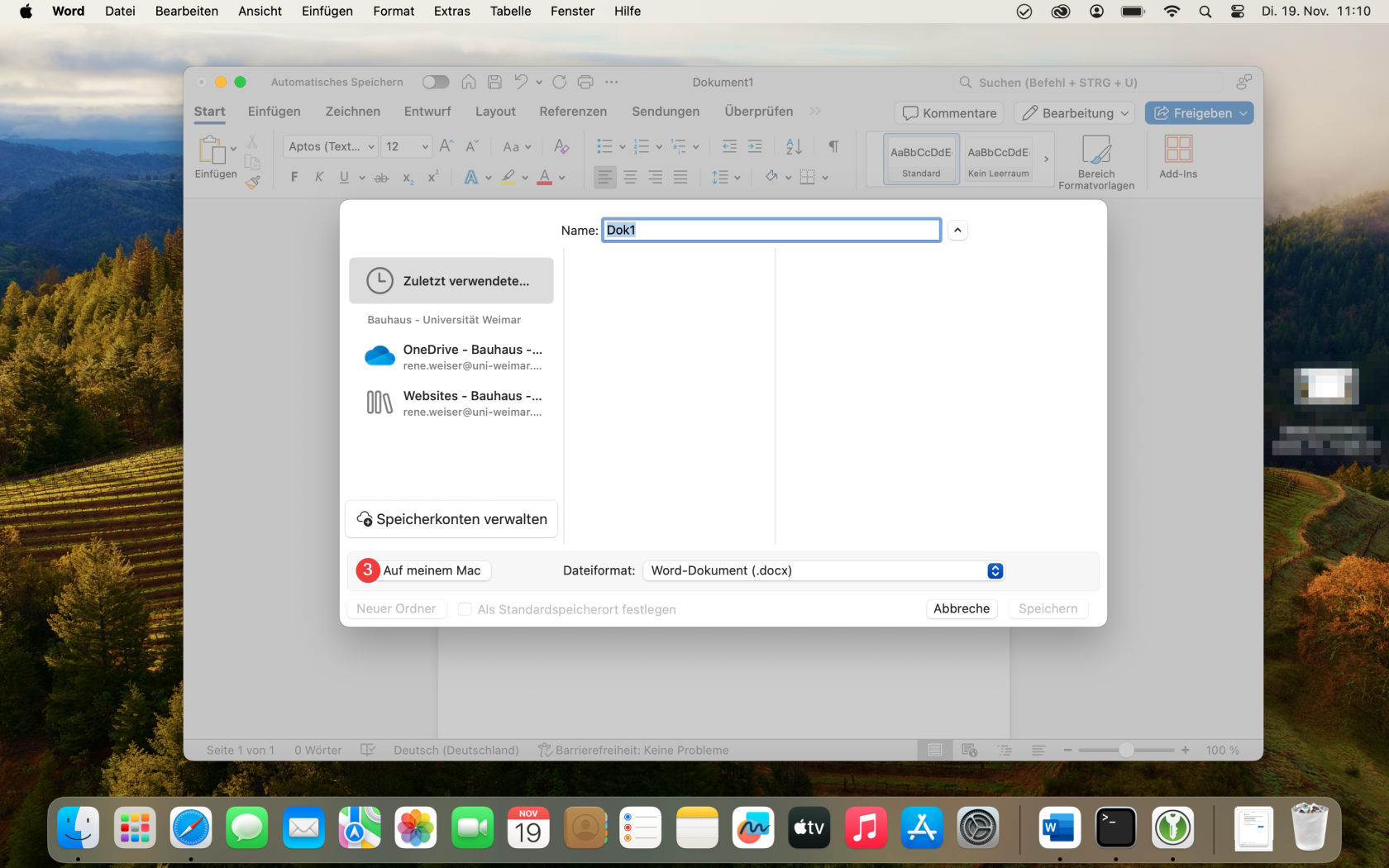The image size is (1389, 868).
Task: Expand the styles gallery arrow
Action: tap(1046, 159)
